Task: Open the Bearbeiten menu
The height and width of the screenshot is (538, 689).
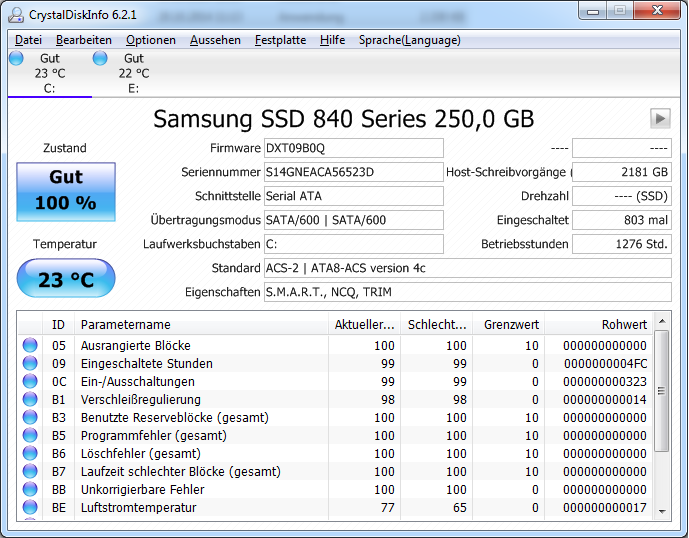Action: click(x=83, y=40)
